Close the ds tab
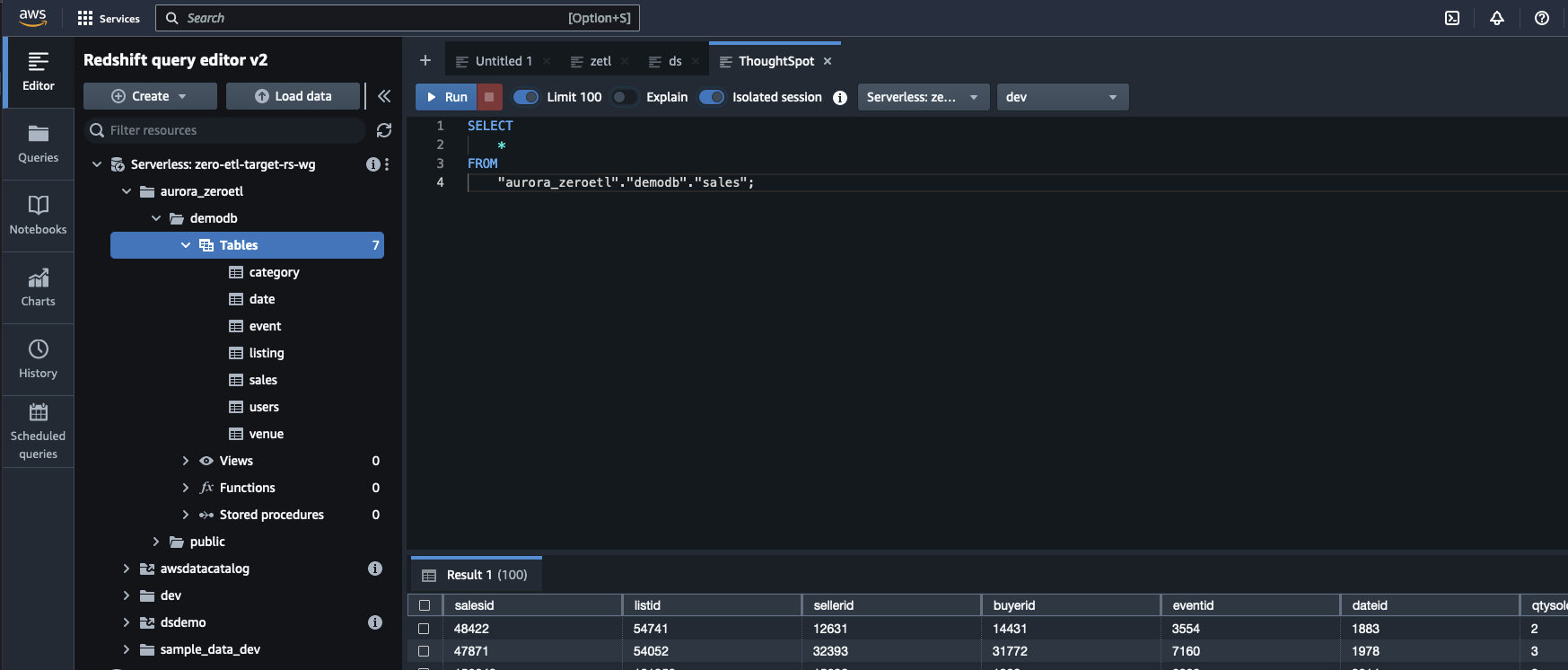The height and width of the screenshot is (670, 1568). click(696, 61)
